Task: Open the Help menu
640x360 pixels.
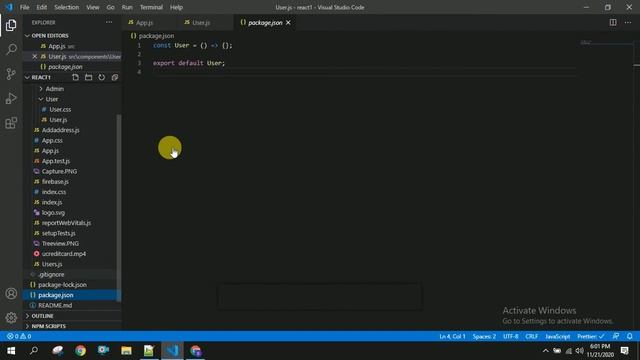Action: click(x=176, y=7)
